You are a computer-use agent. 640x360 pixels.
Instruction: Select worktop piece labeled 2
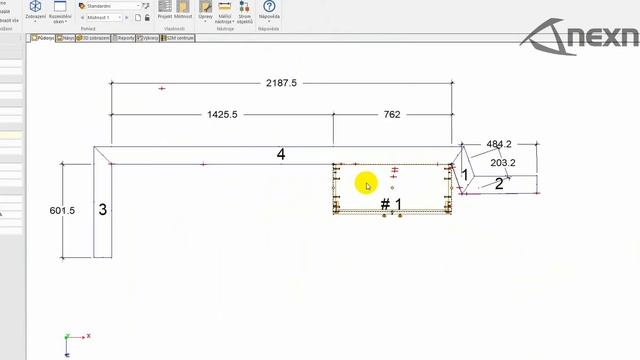pyautogui.click(x=499, y=184)
